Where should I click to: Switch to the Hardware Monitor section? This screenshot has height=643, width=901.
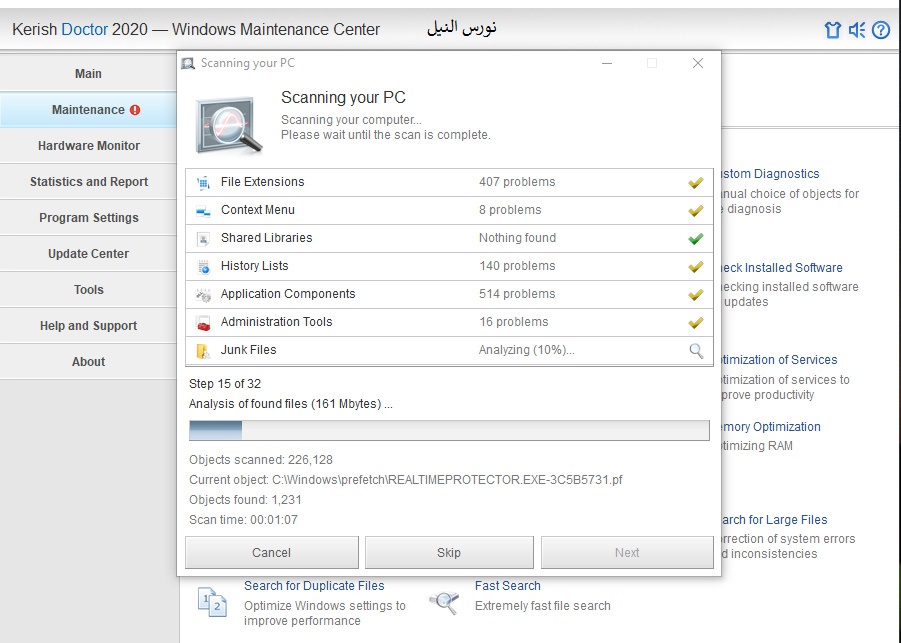click(88, 146)
